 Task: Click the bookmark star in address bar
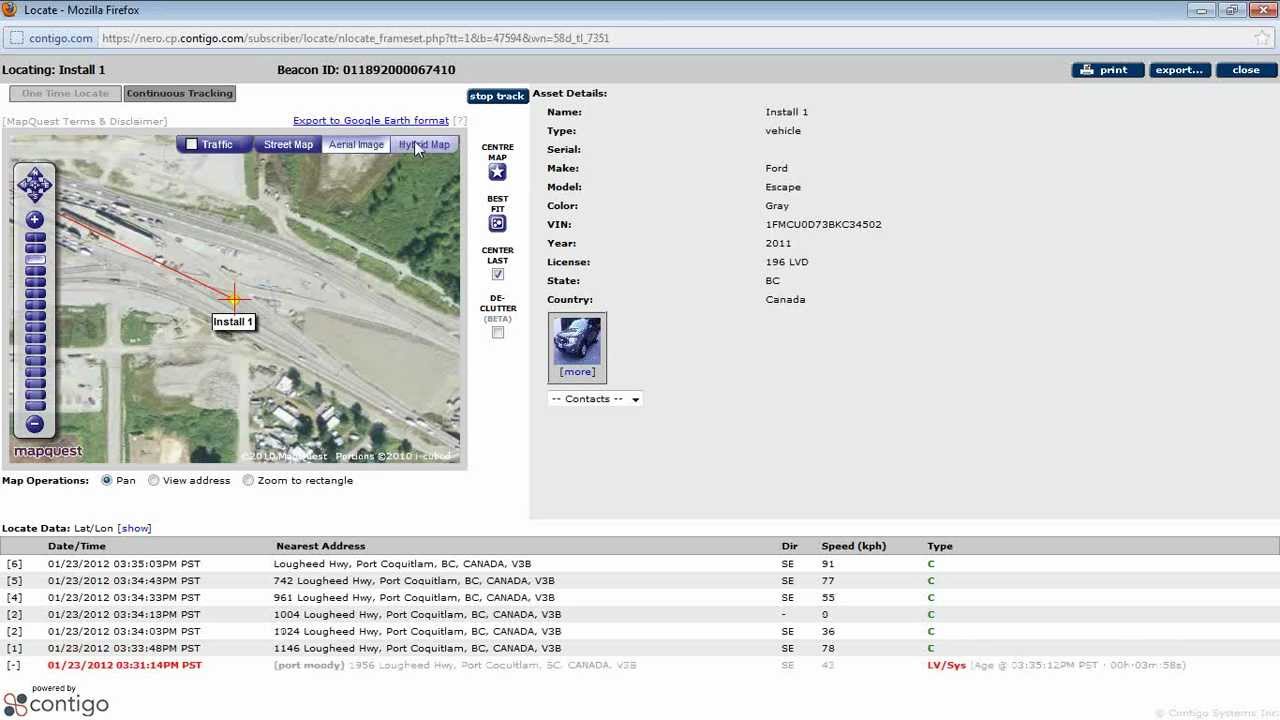click(x=1262, y=38)
